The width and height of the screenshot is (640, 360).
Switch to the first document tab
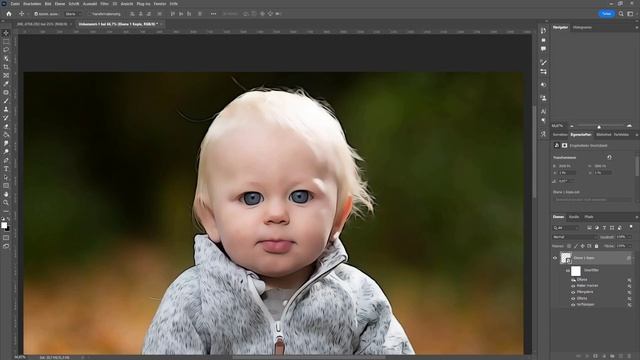tap(42, 24)
